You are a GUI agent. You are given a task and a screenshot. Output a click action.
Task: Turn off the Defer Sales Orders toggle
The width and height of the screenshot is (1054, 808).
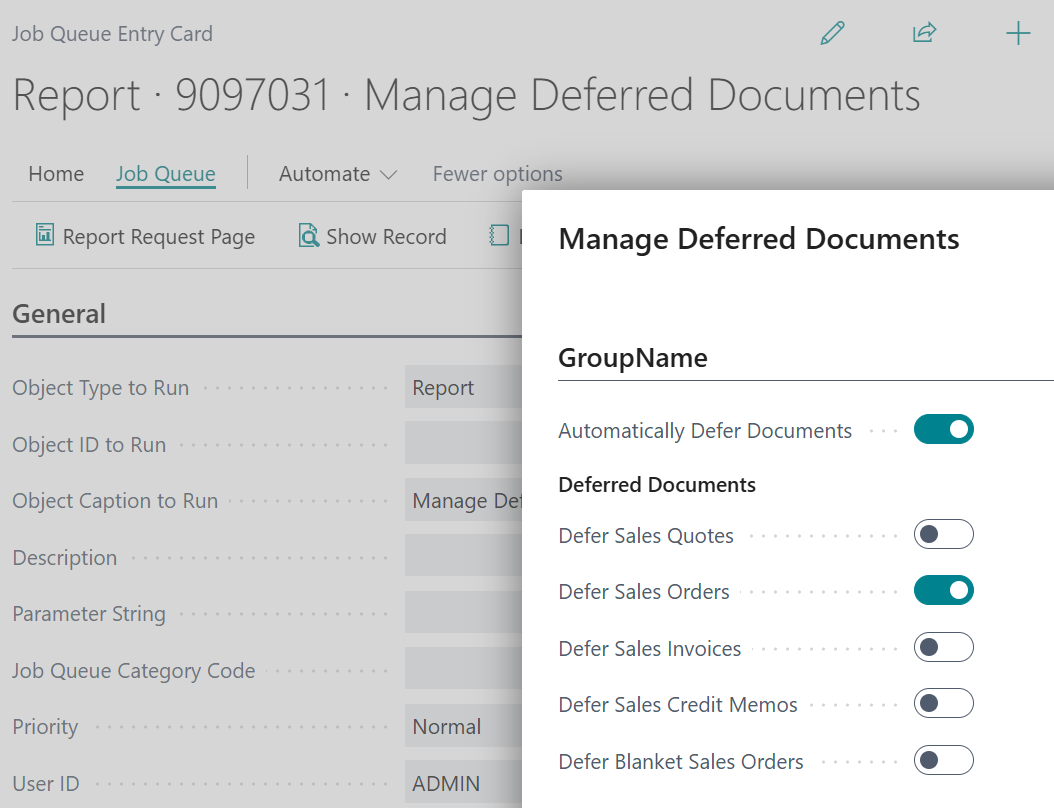943,590
